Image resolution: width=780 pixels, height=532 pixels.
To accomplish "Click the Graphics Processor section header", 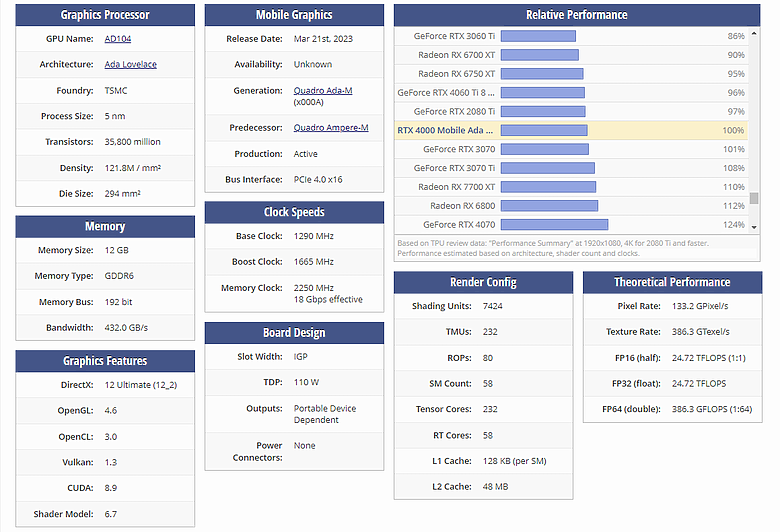I will coord(105,15).
